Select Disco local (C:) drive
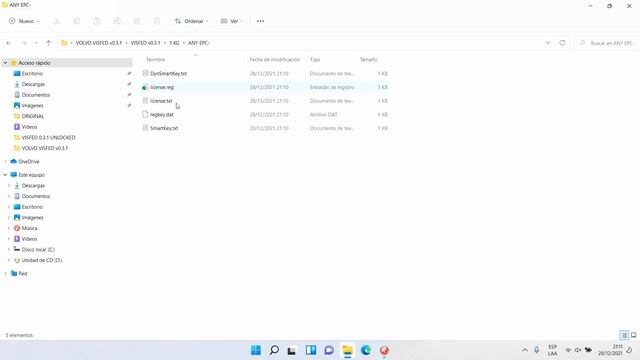This screenshot has height=360, width=640. [x=38, y=249]
